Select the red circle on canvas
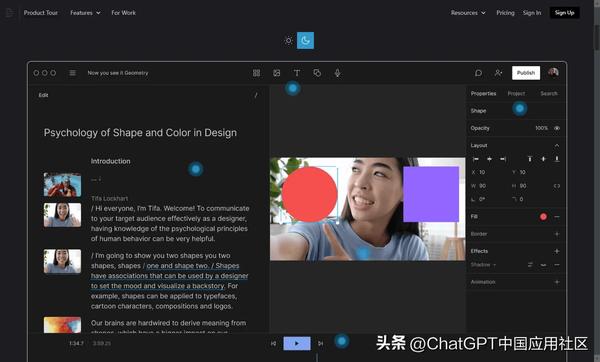Image resolution: width=600 pixels, height=362 pixels. (x=309, y=194)
